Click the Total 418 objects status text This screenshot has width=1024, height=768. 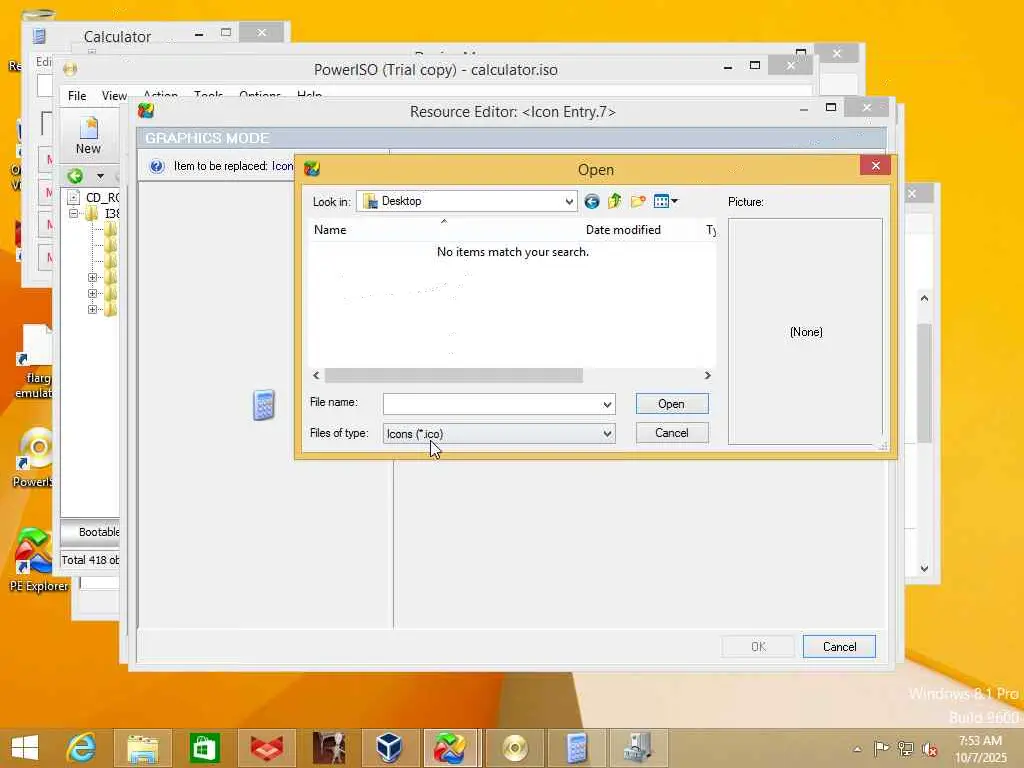tap(90, 560)
